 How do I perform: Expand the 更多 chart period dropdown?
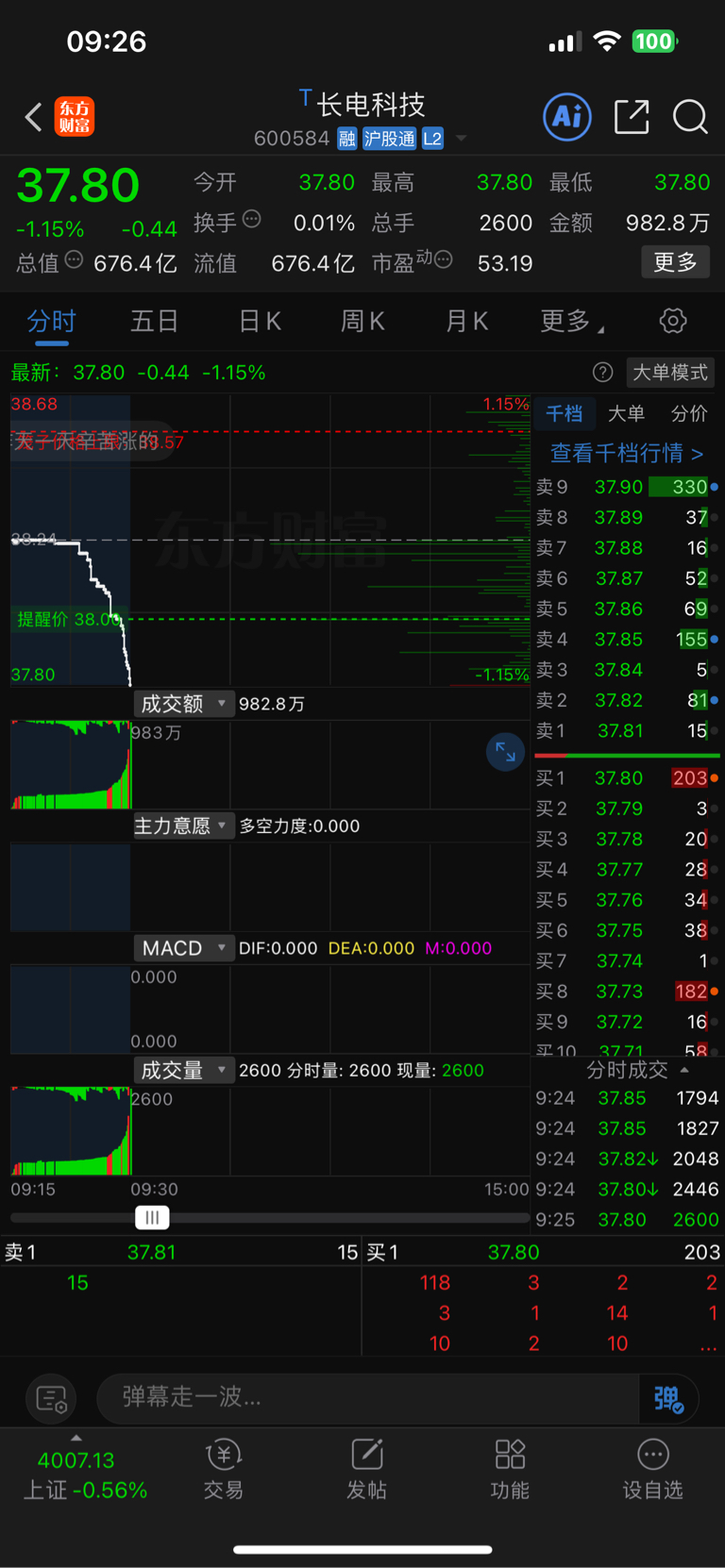(x=572, y=322)
